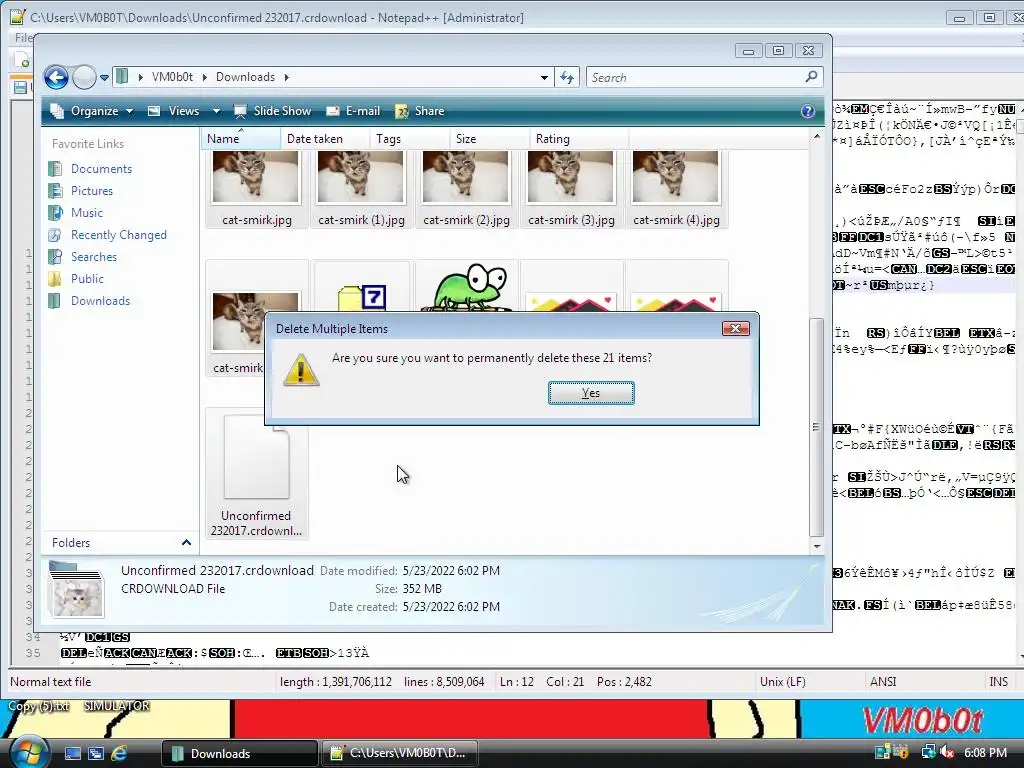This screenshot has width=1024, height=768.
Task: Select VM0b0t in the breadcrumb path
Action: (172, 77)
